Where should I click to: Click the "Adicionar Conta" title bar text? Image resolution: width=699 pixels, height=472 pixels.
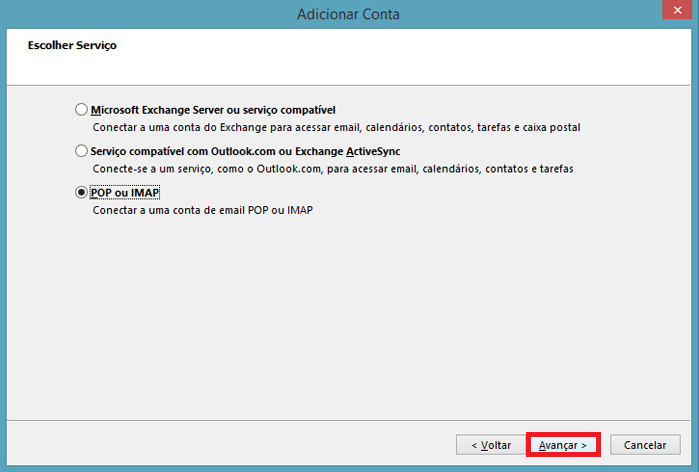[348, 15]
